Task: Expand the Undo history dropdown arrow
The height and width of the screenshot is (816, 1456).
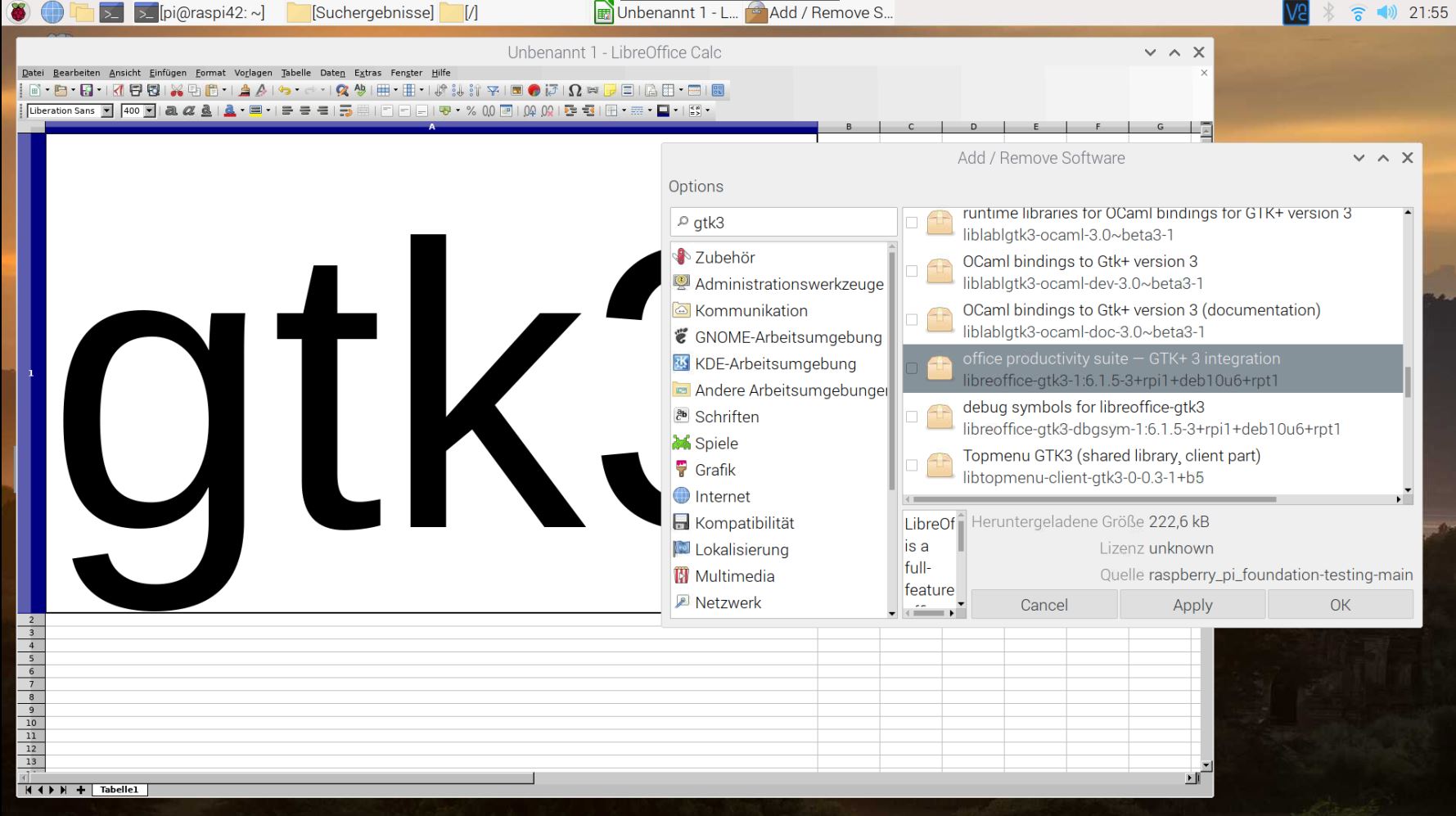Action: [297, 90]
